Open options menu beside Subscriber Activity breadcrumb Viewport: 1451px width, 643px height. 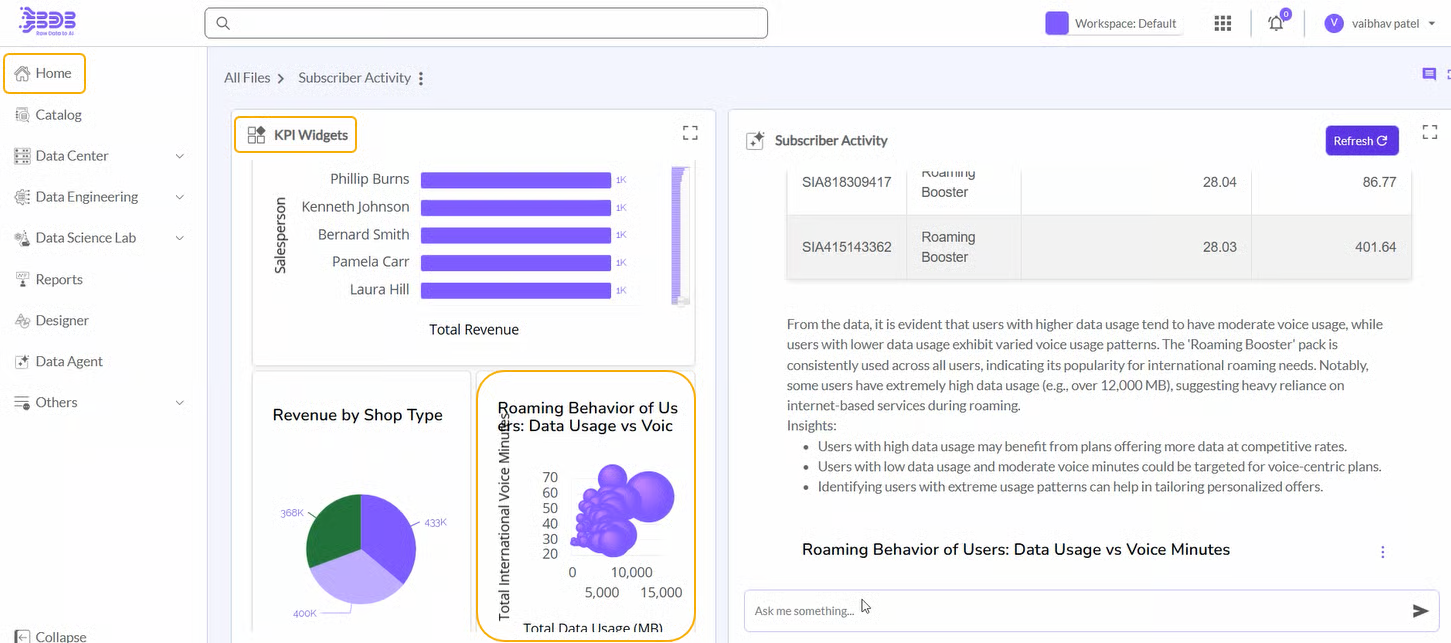(421, 78)
